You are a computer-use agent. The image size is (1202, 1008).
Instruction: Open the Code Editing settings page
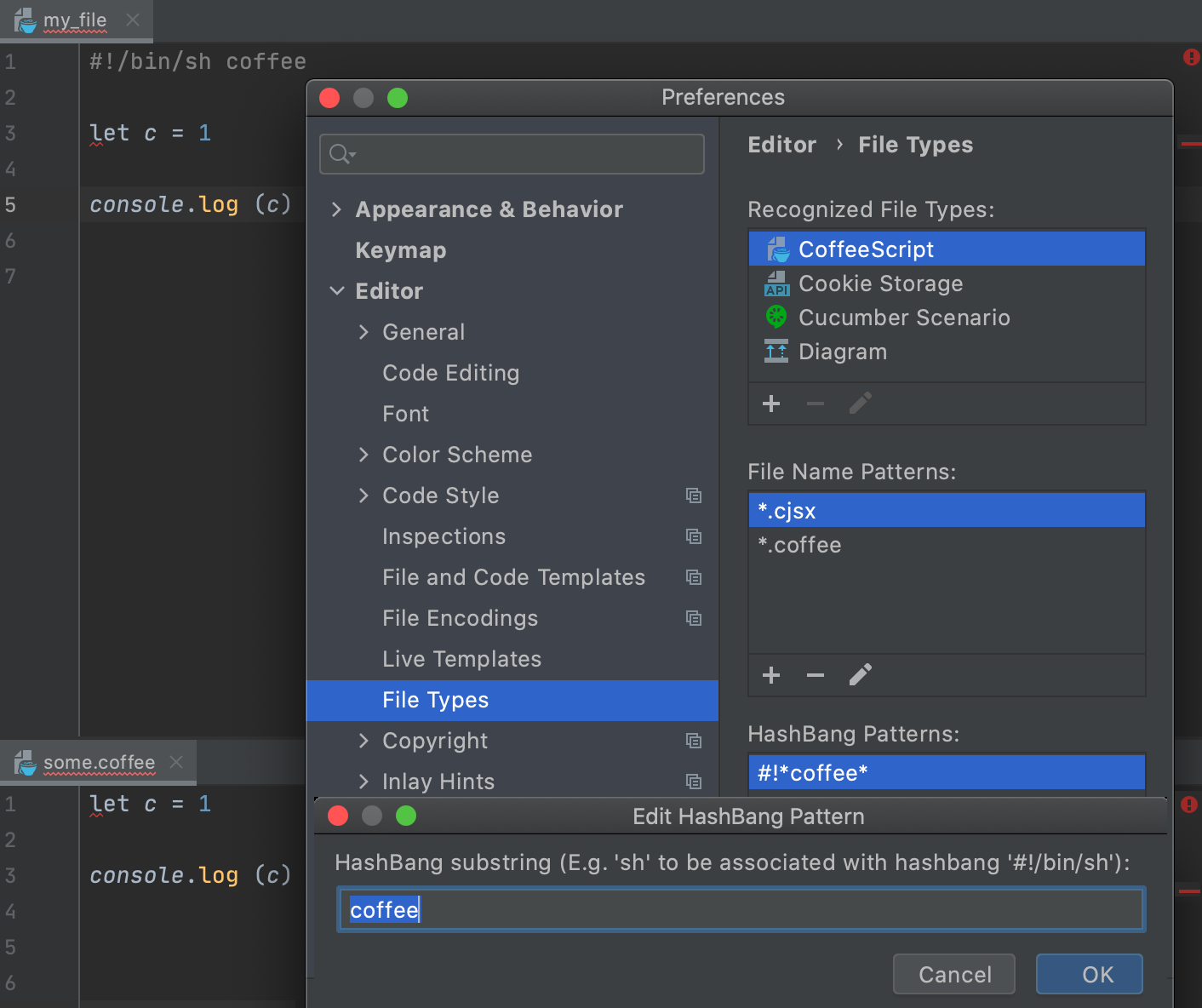coord(451,373)
